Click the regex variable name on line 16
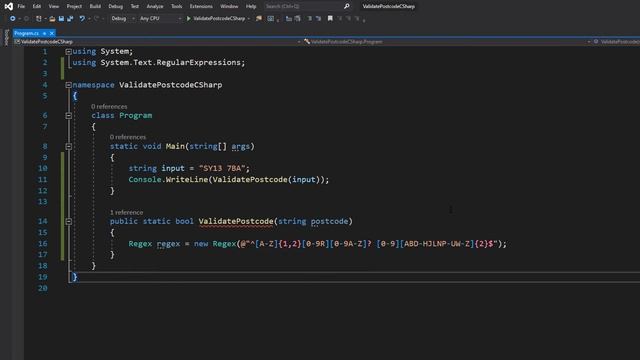Image resolution: width=640 pixels, height=360 pixels. (168, 244)
